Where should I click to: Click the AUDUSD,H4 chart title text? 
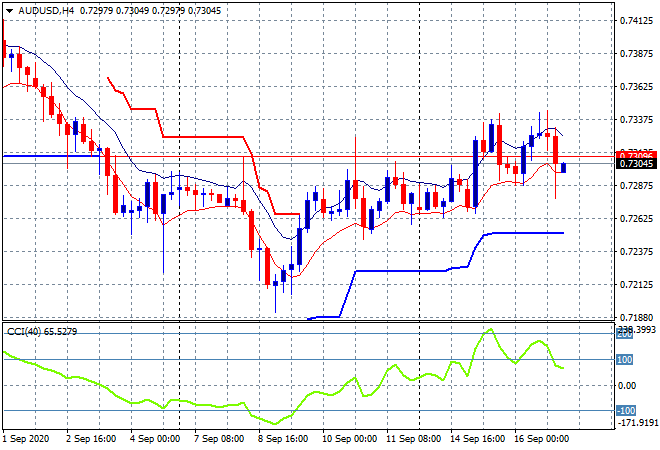[x=46, y=11]
